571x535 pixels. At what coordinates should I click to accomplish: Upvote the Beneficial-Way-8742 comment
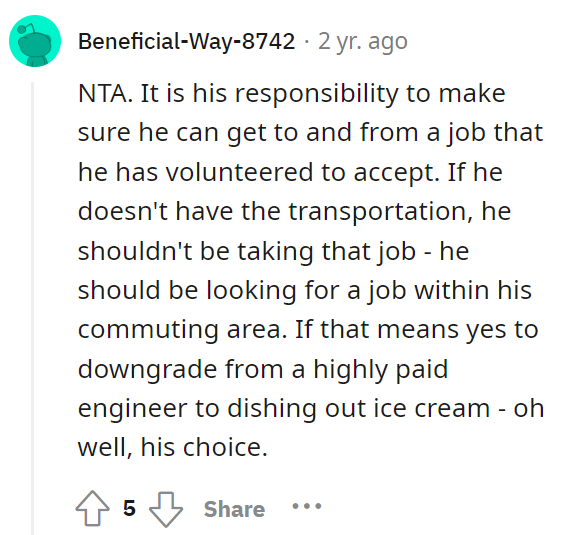pos(92,508)
